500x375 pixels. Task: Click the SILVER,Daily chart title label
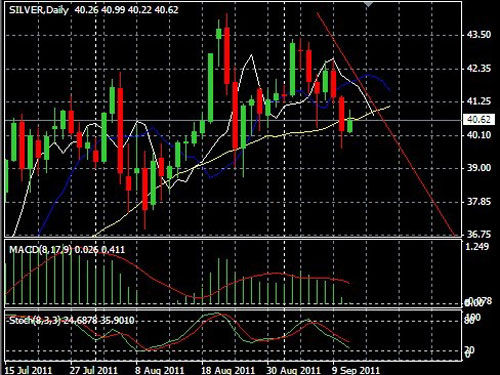[x=39, y=10]
